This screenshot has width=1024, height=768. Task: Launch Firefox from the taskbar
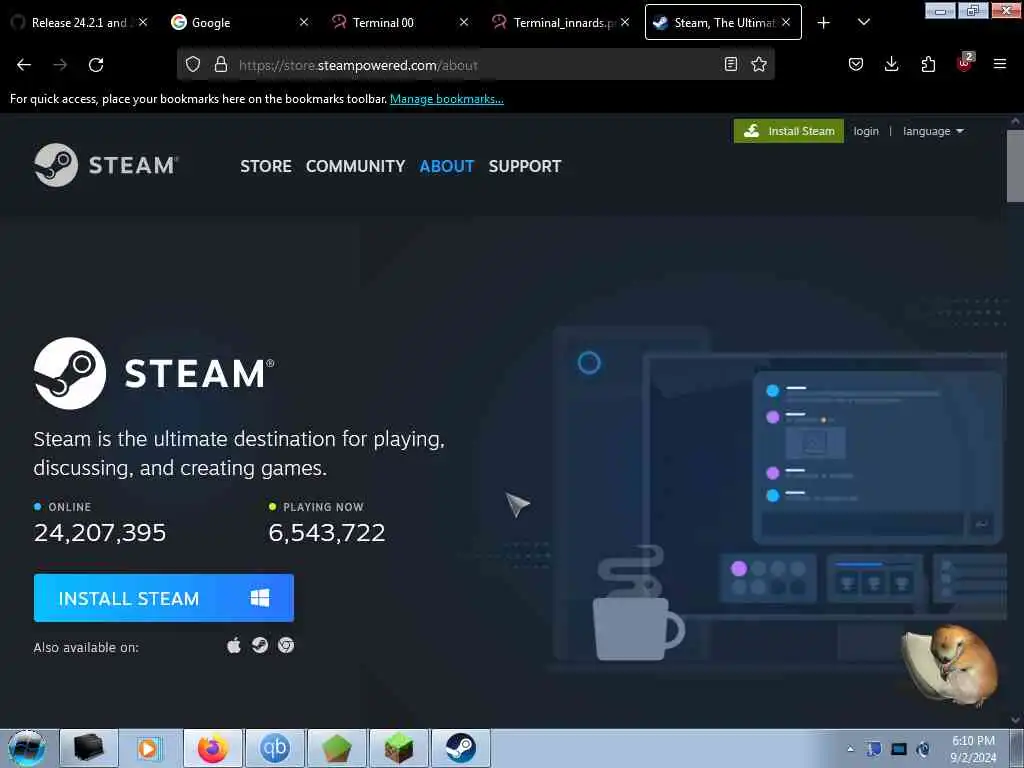(213, 748)
